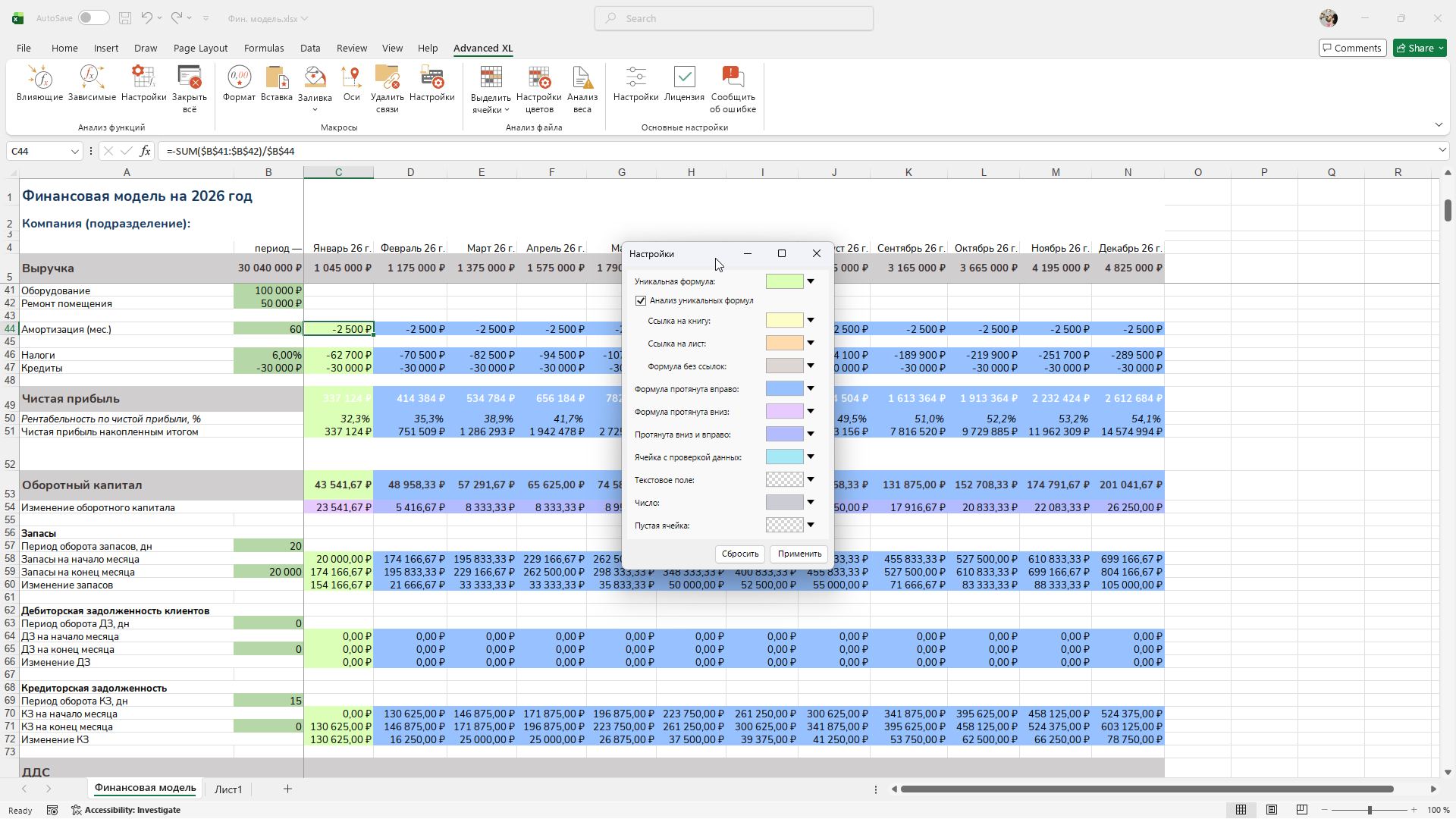The width and height of the screenshot is (1456, 819).
Task: Switch to Page Break Preview view
Action: pos(1302,810)
